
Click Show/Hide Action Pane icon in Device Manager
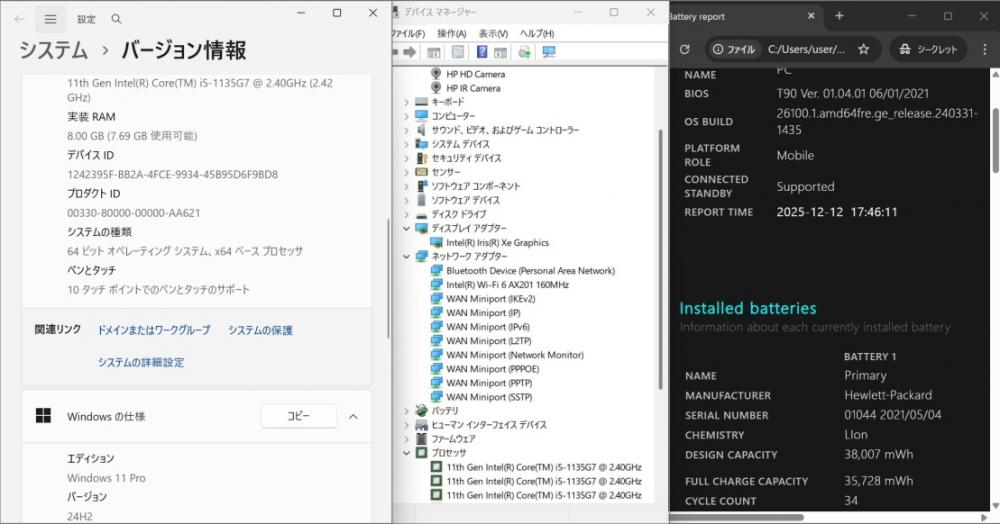pos(501,52)
